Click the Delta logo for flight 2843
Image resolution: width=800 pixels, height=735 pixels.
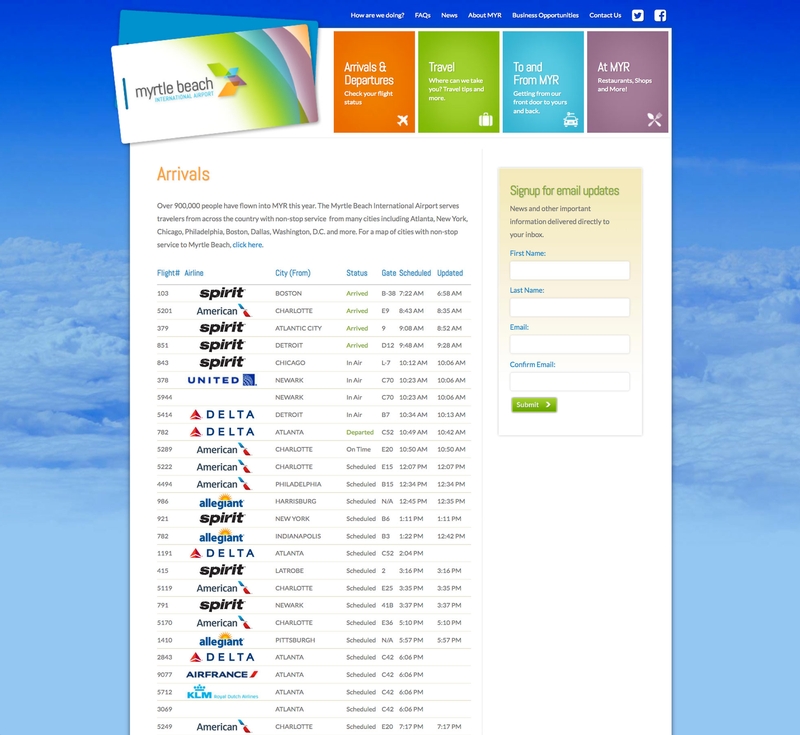point(222,657)
